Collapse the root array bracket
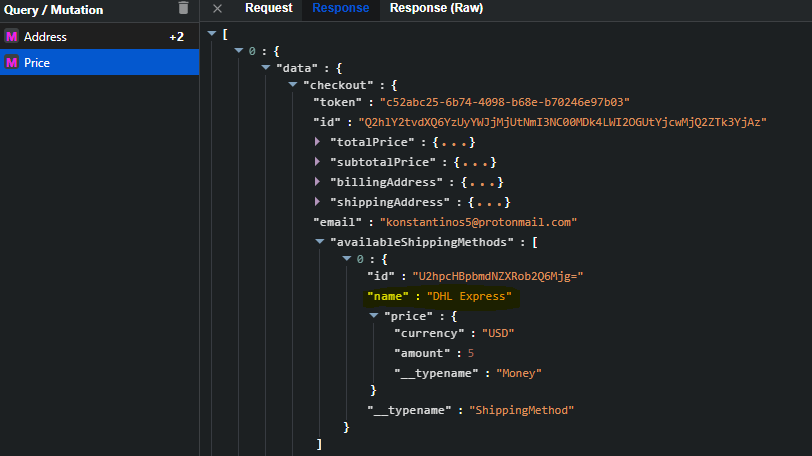Image resolution: width=812 pixels, height=456 pixels. [211, 34]
